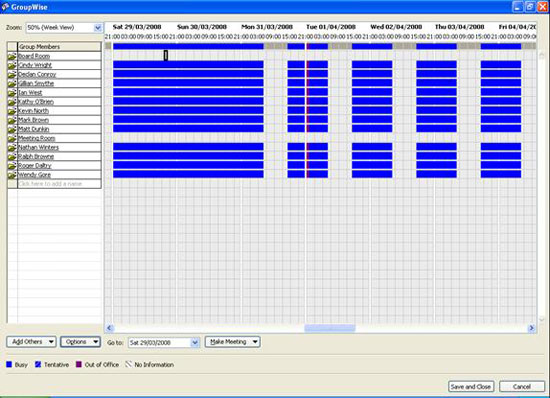550x398 pixels.
Task: Click the Sat 29/03/2008 date header
Action: [137, 27]
